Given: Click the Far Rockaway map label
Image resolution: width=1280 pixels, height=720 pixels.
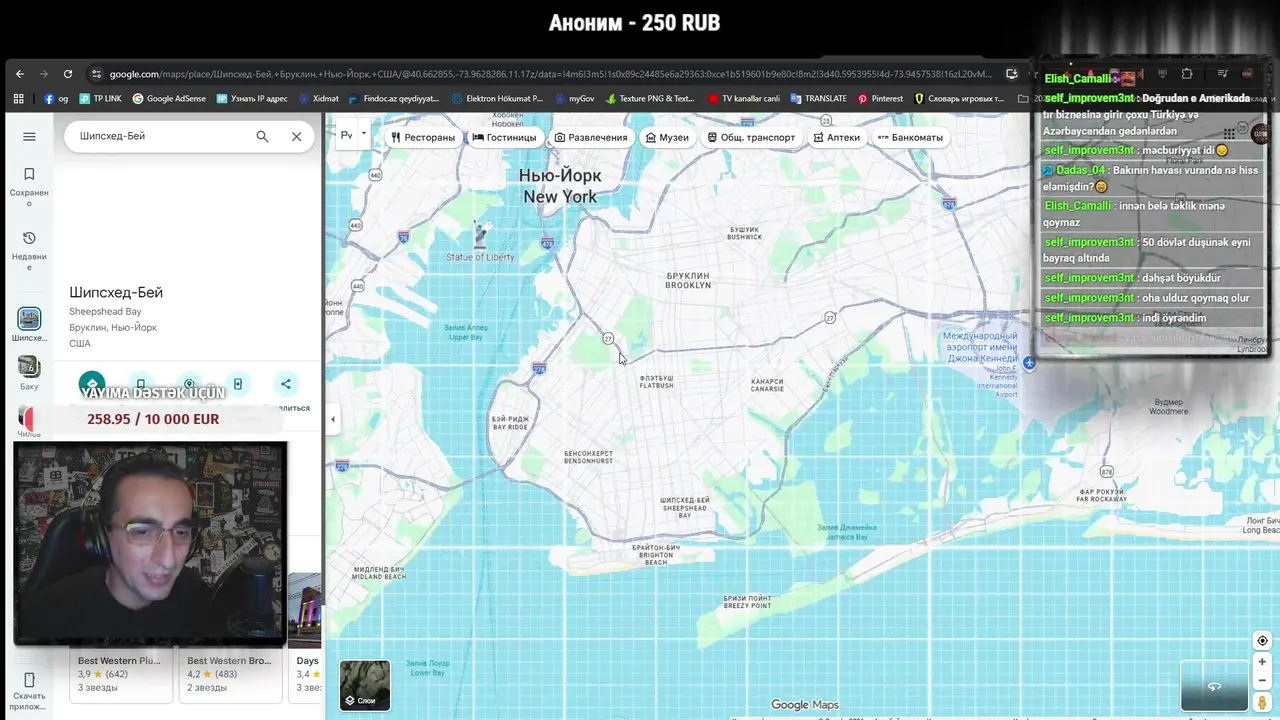Looking at the screenshot, I should tap(1103, 497).
